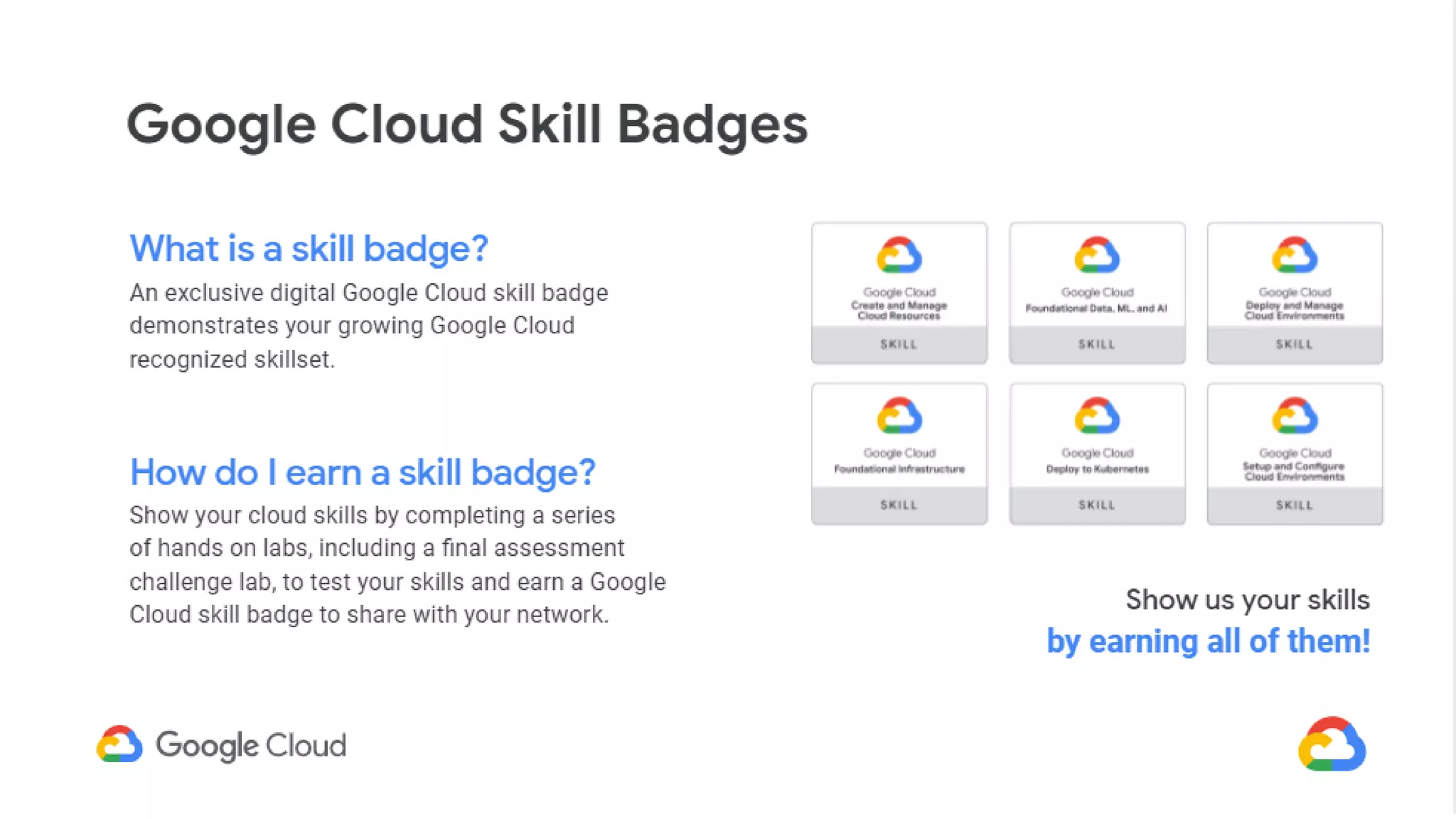Click the SKILL label on Kubernetes badge
The image size is (1456, 819).
pyautogui.click(x=1097, y=505)
